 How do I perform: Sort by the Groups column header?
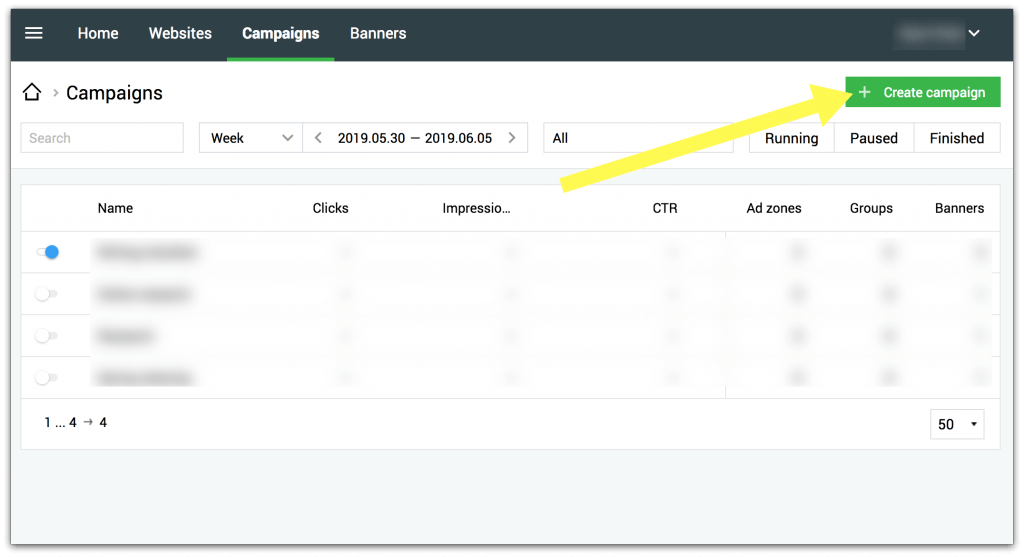871,208
